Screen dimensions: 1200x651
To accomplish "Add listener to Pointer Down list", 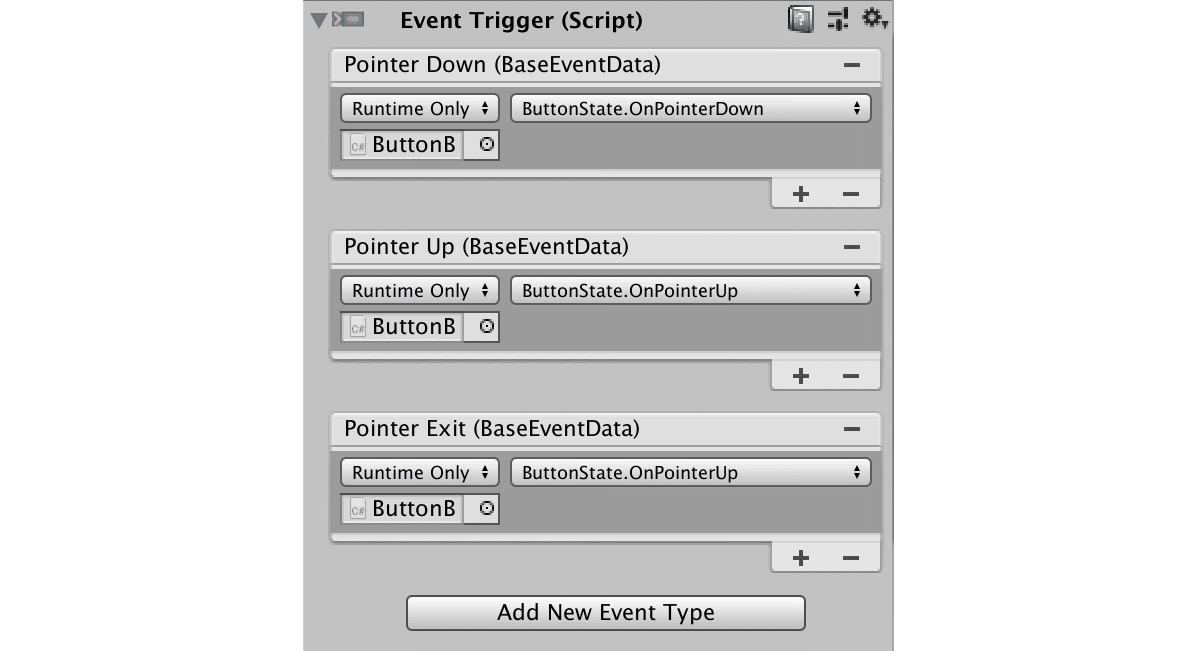I will click(800, 194).
